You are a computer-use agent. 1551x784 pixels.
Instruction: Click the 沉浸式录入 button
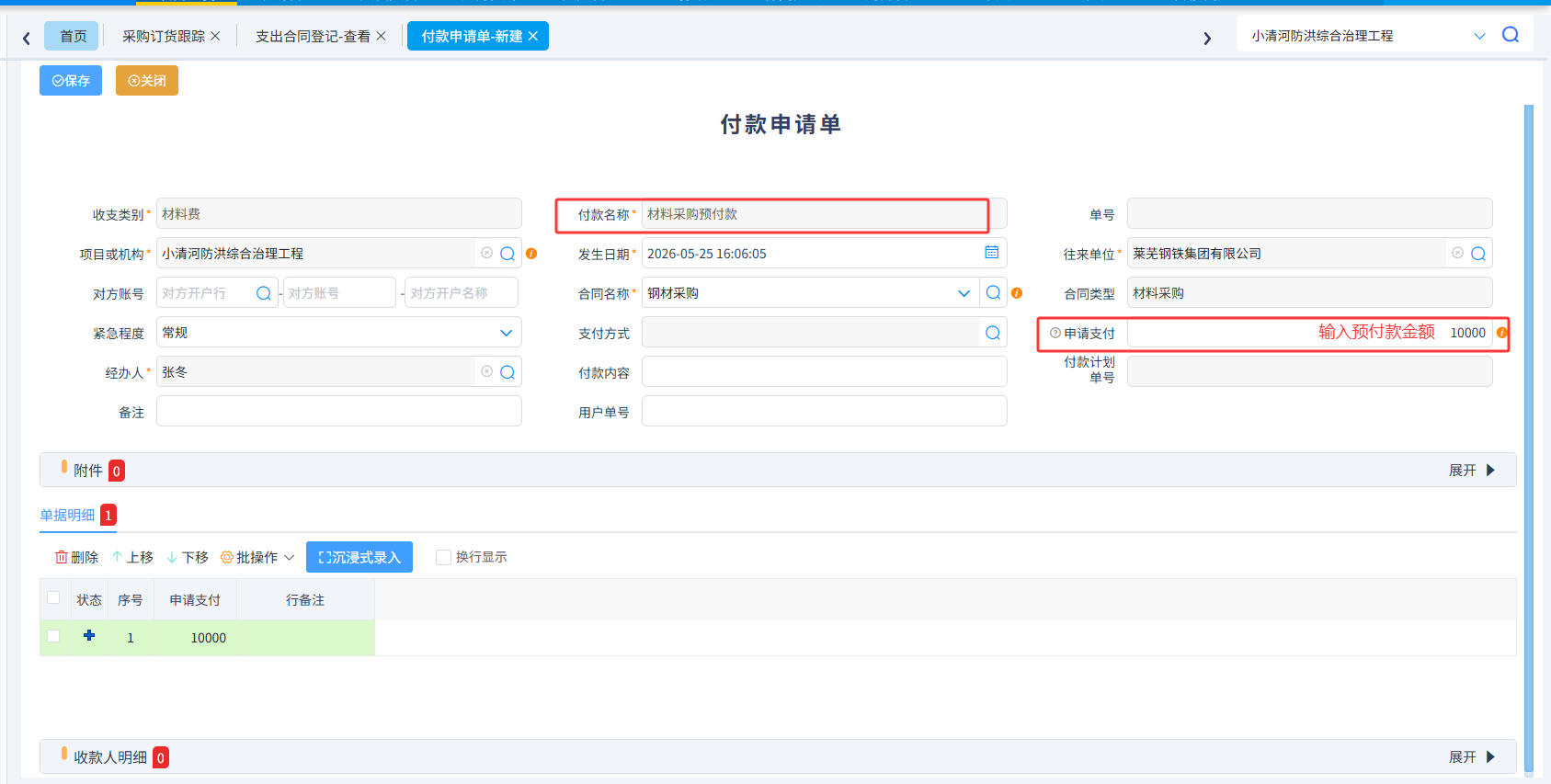[x=359, y=557]
